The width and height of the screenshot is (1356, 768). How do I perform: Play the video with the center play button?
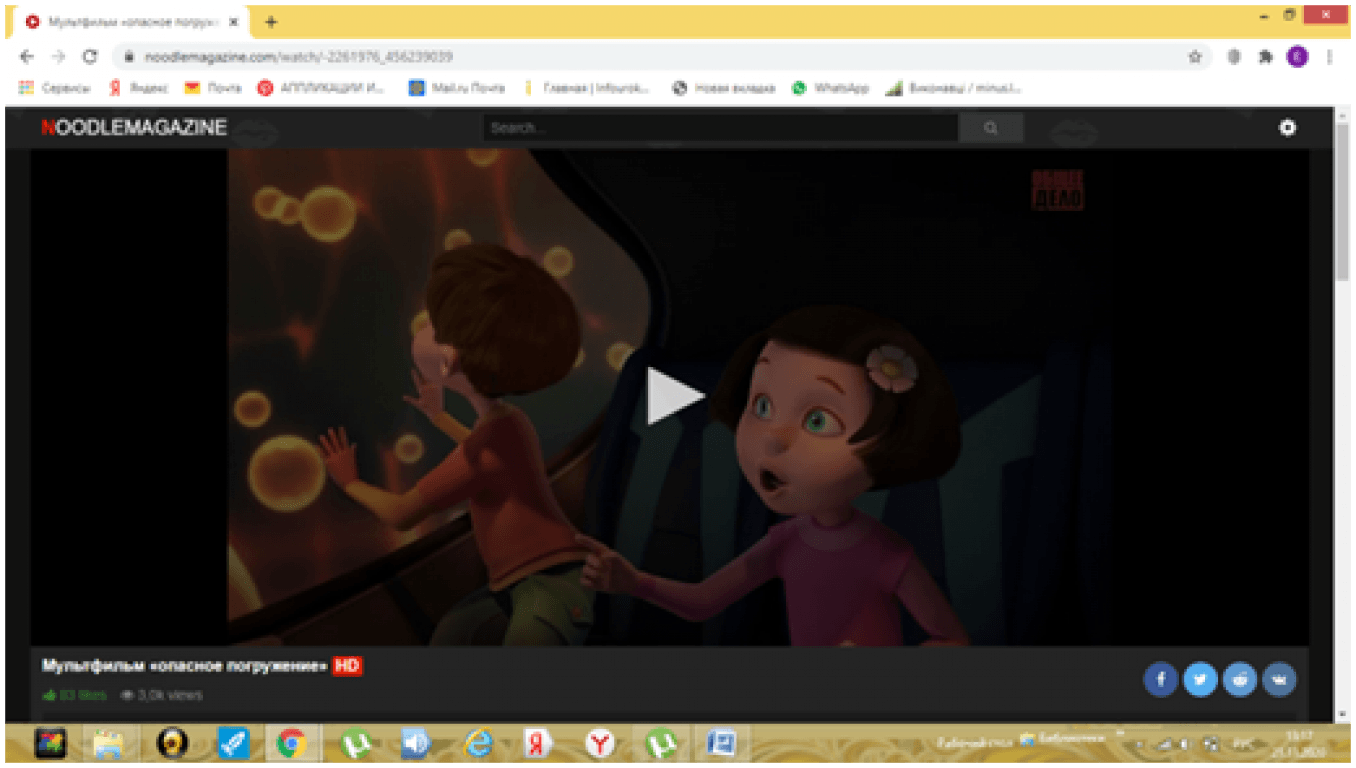tap(675, 396)
